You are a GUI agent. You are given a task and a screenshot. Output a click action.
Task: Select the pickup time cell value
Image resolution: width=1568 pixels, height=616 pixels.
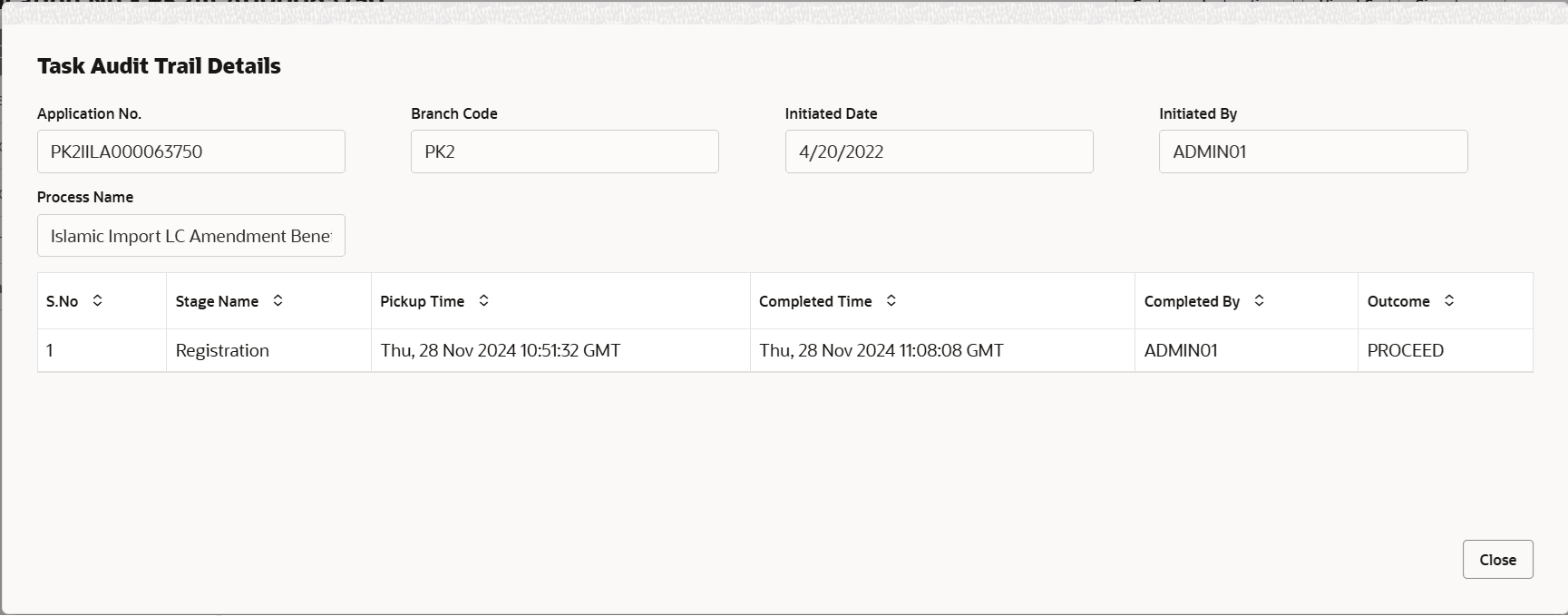(501, 350)
